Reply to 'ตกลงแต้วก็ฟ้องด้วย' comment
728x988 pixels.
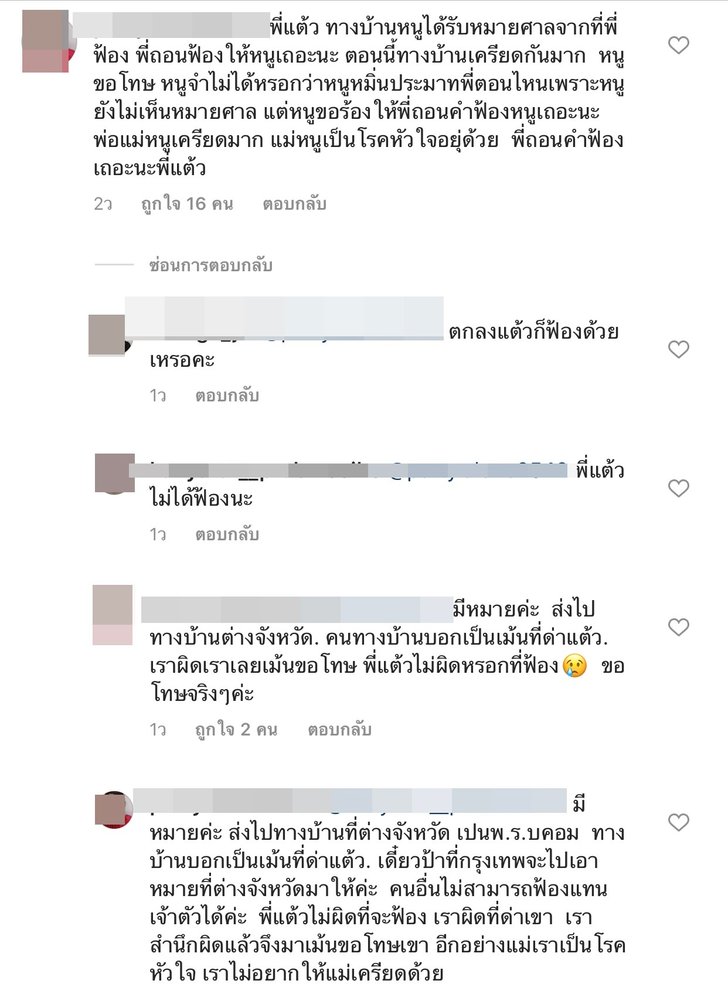click(227, 395)
